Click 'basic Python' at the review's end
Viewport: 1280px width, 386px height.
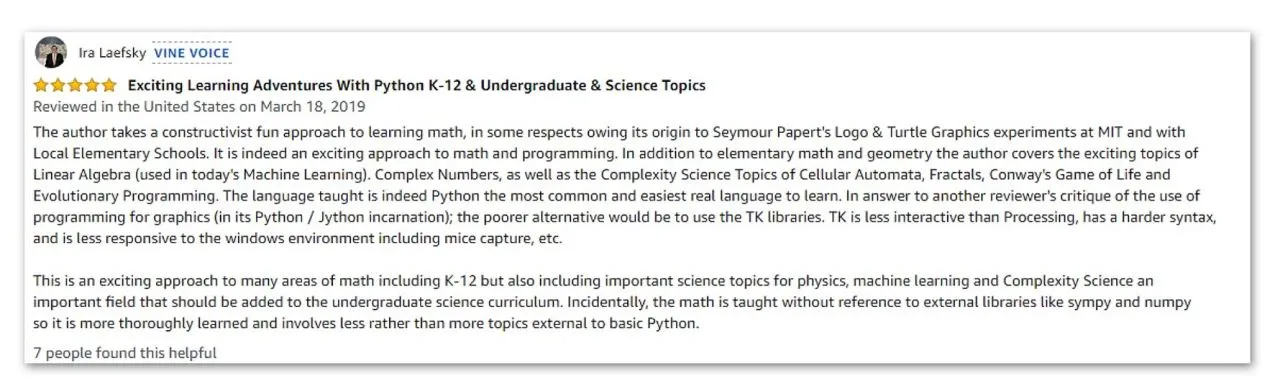pyautogui.click(x=654, y=323)
